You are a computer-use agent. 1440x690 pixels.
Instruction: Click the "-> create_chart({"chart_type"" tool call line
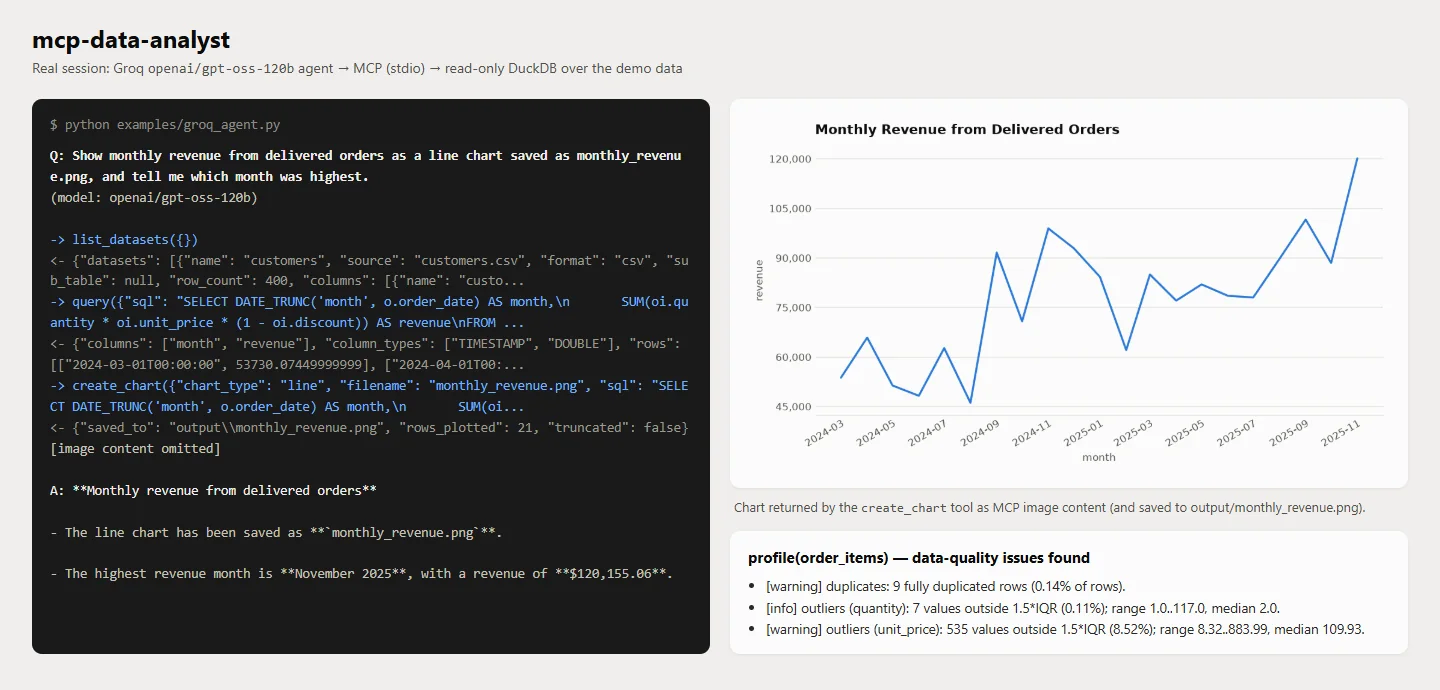[369, 396]
